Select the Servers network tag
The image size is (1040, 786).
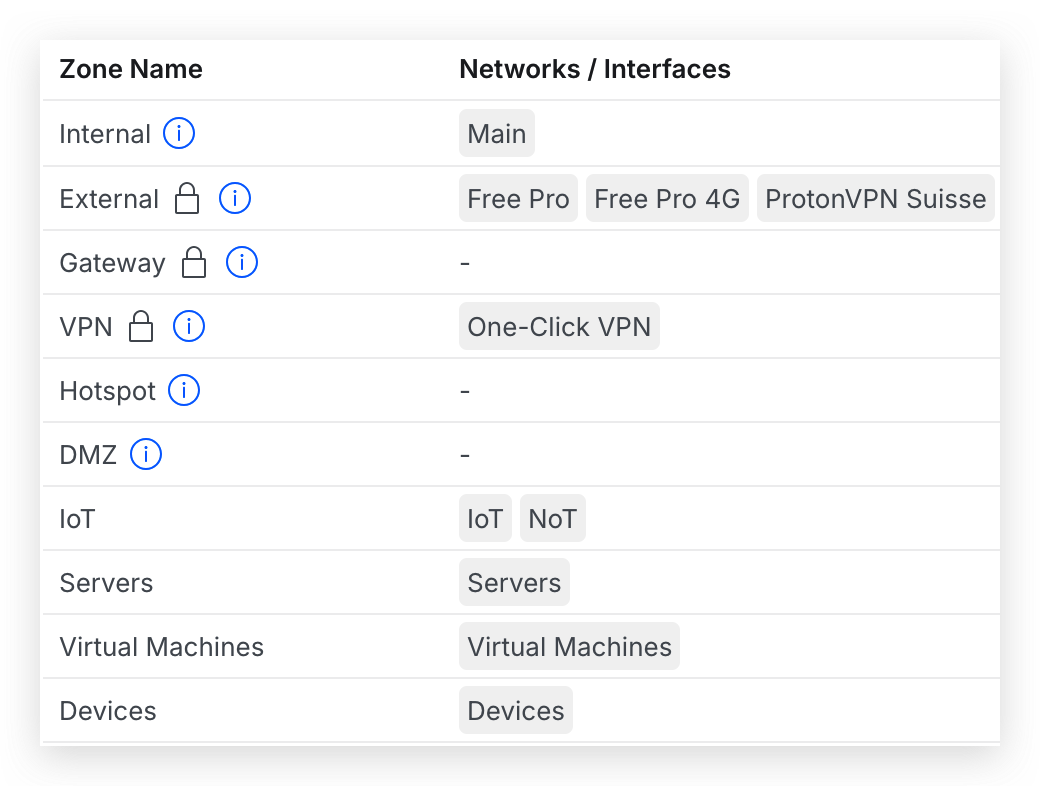[514, 582]
